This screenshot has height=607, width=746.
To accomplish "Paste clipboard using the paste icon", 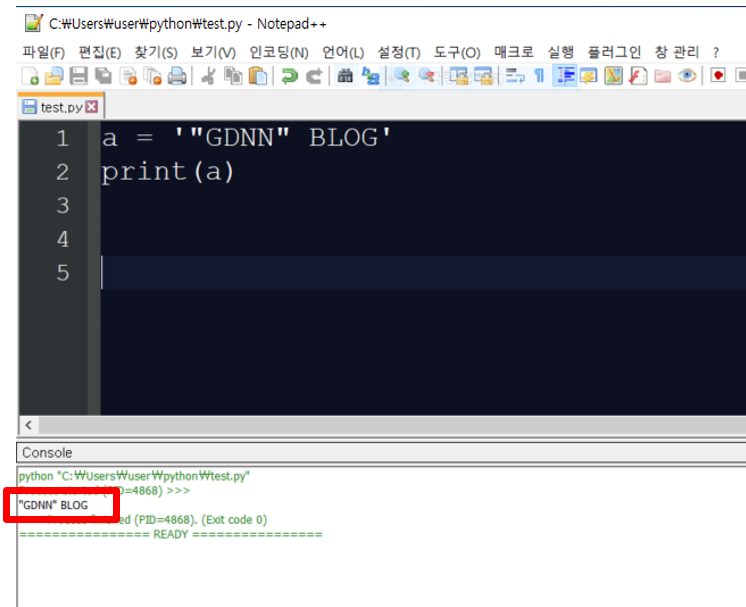I will (258, 76).
